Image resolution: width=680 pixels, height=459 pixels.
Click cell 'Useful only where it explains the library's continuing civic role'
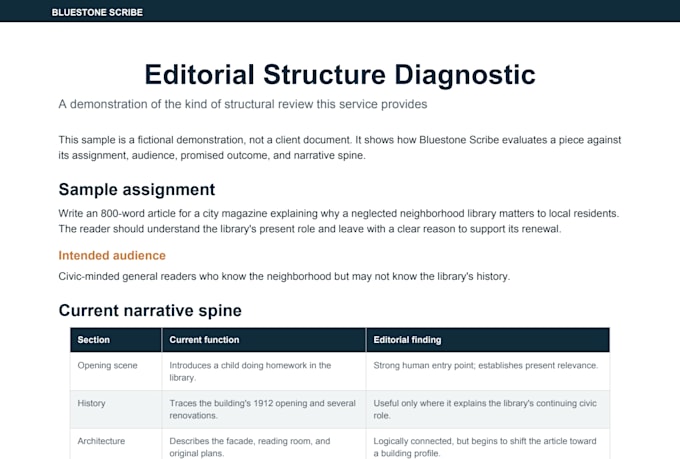coord(488,409)
